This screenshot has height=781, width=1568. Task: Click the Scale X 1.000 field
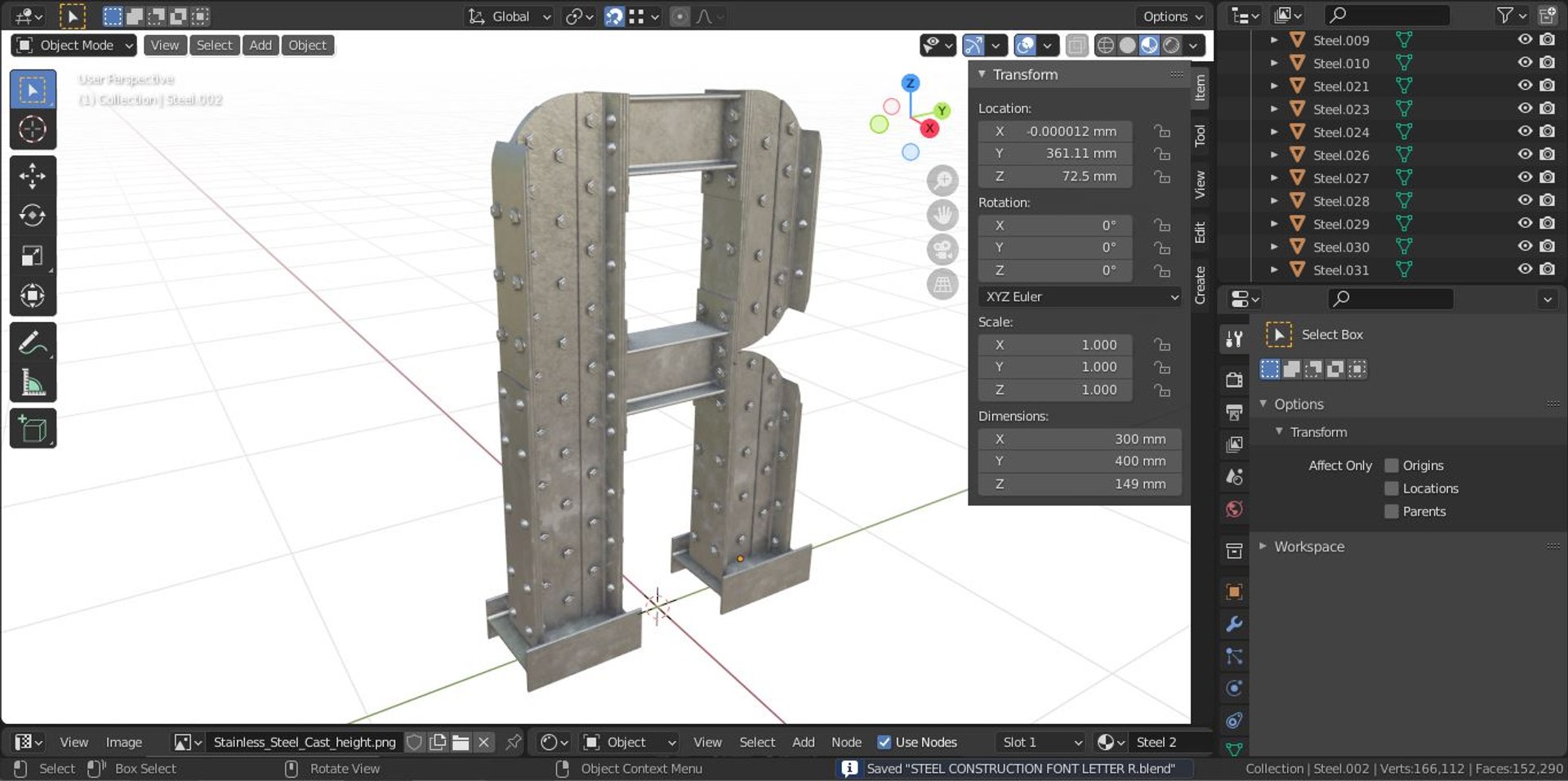(1055, 345)
